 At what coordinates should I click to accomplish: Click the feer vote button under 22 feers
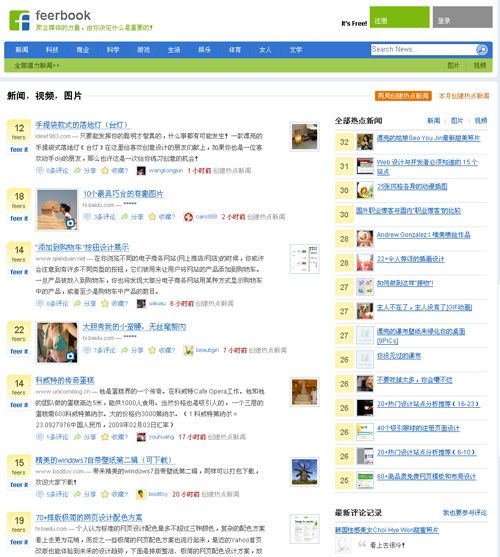pos(19,351)
